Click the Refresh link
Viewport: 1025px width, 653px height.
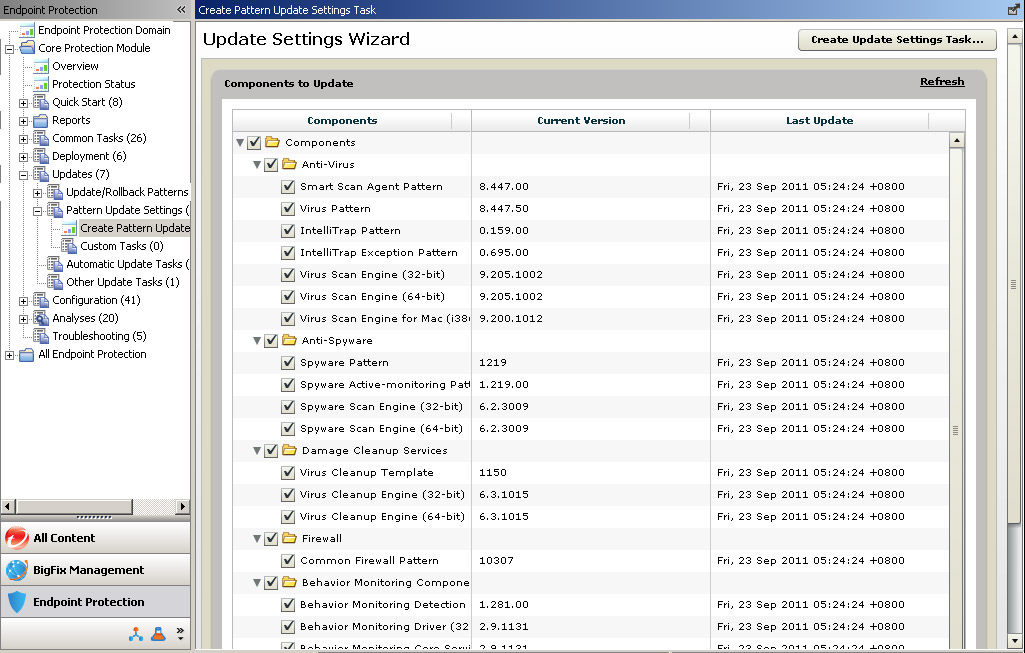coord(942,82)
